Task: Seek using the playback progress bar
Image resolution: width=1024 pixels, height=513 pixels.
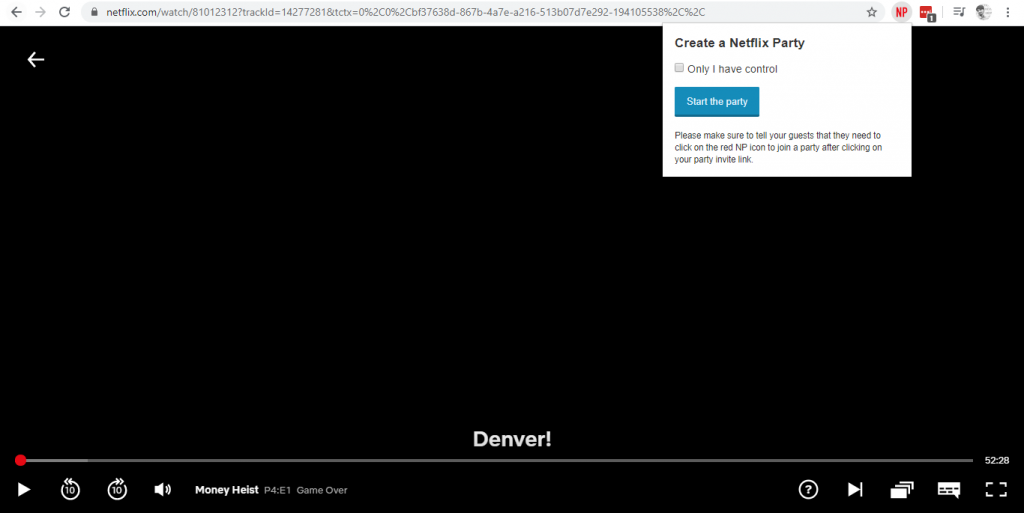Action: (496, 460)
